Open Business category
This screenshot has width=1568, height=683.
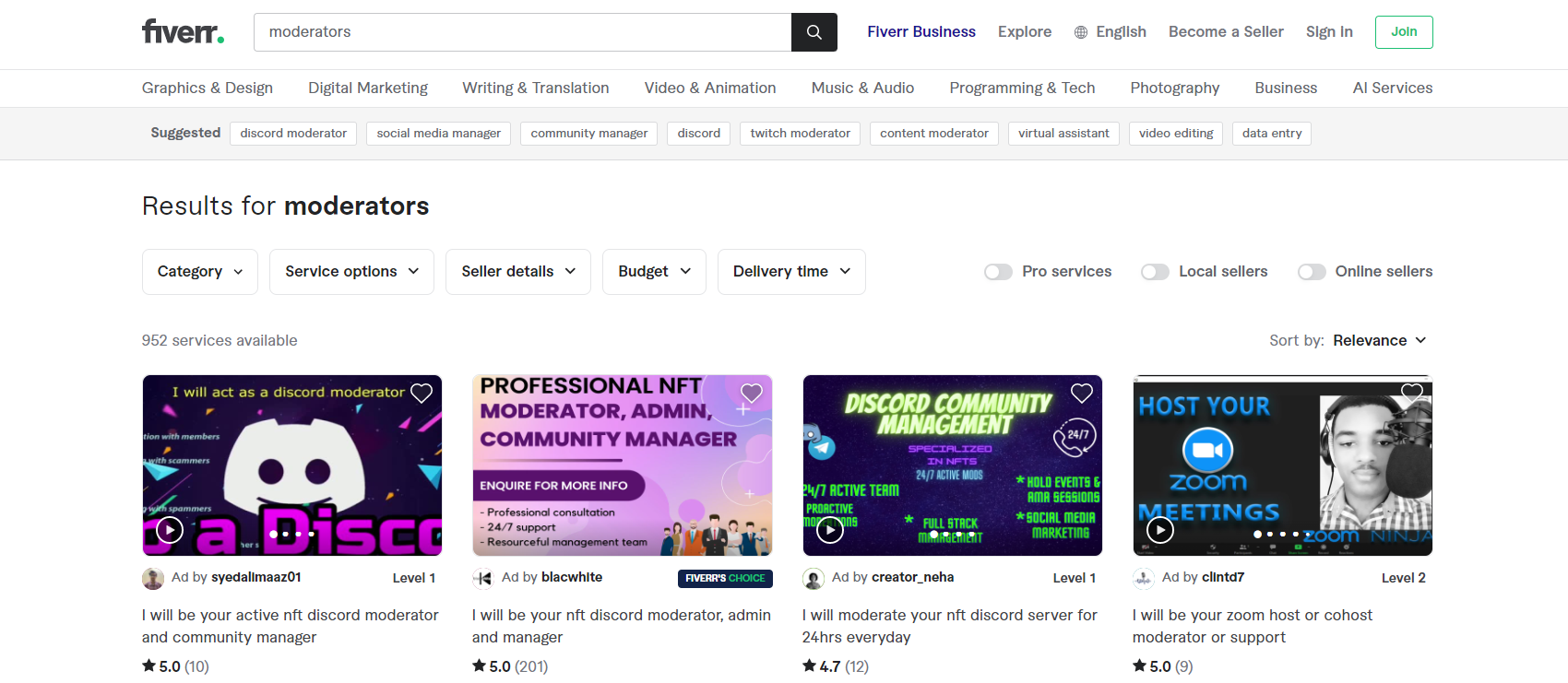click(1286, 88)
